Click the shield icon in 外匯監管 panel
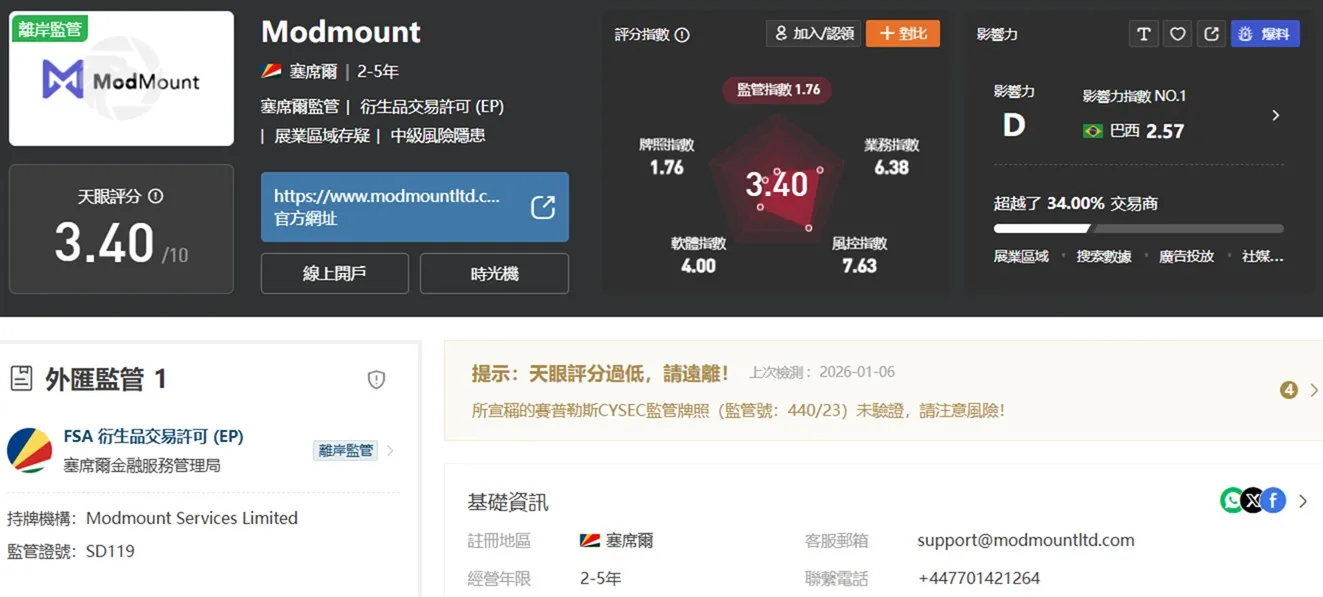 coord(376,379)
